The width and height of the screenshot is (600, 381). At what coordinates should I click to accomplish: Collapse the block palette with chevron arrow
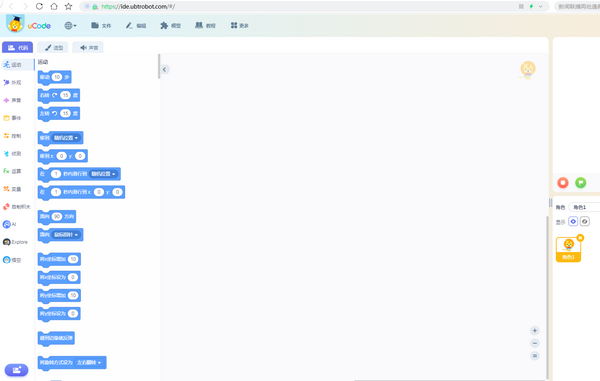[x=165, y=69]
